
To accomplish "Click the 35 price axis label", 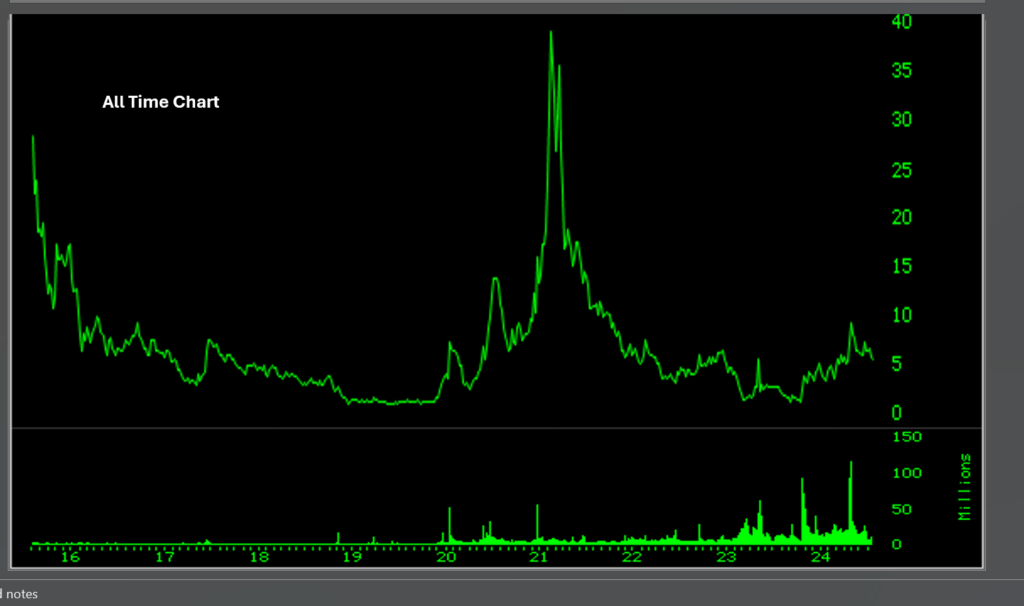I will 903,71.
